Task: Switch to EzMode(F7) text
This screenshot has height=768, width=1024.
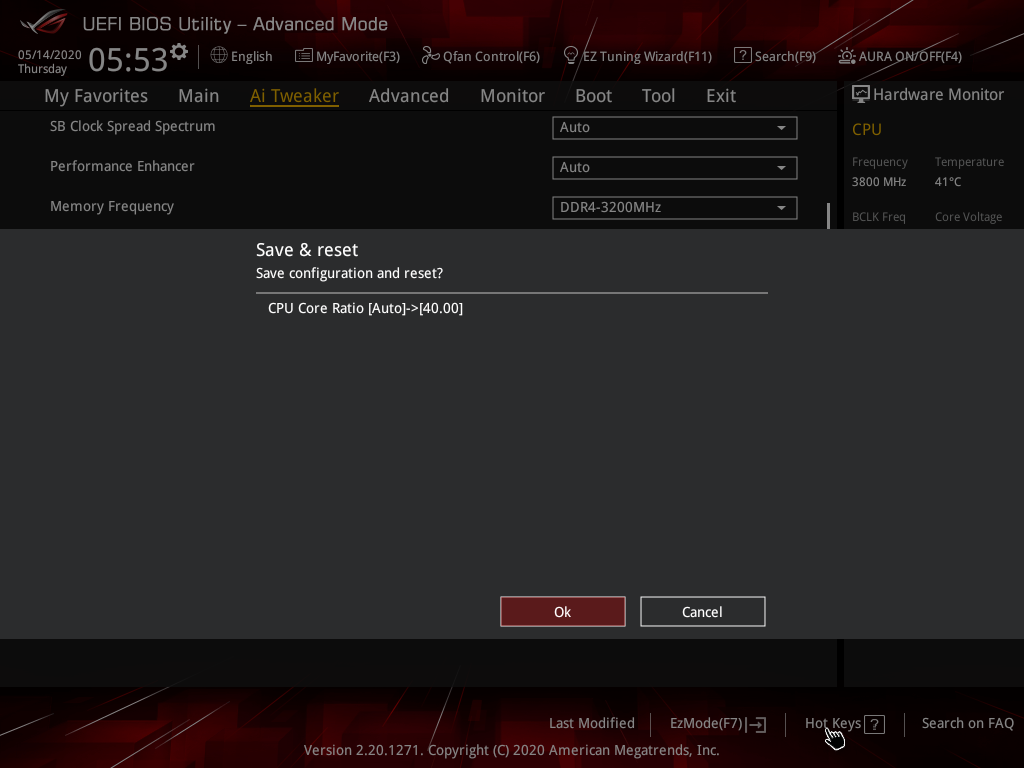Action: [706, 724]
